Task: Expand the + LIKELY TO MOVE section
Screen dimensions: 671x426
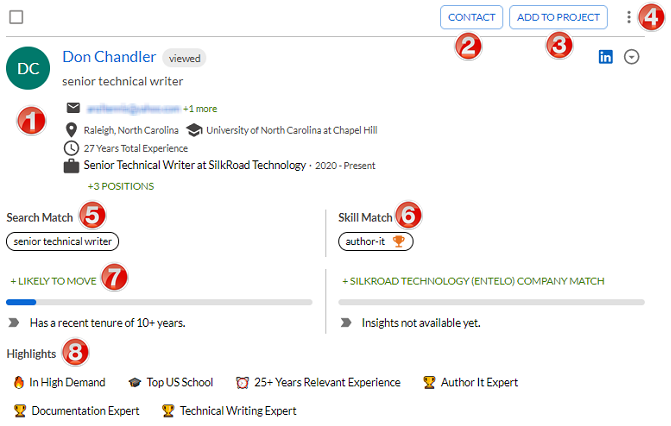Action: point(53,281)
